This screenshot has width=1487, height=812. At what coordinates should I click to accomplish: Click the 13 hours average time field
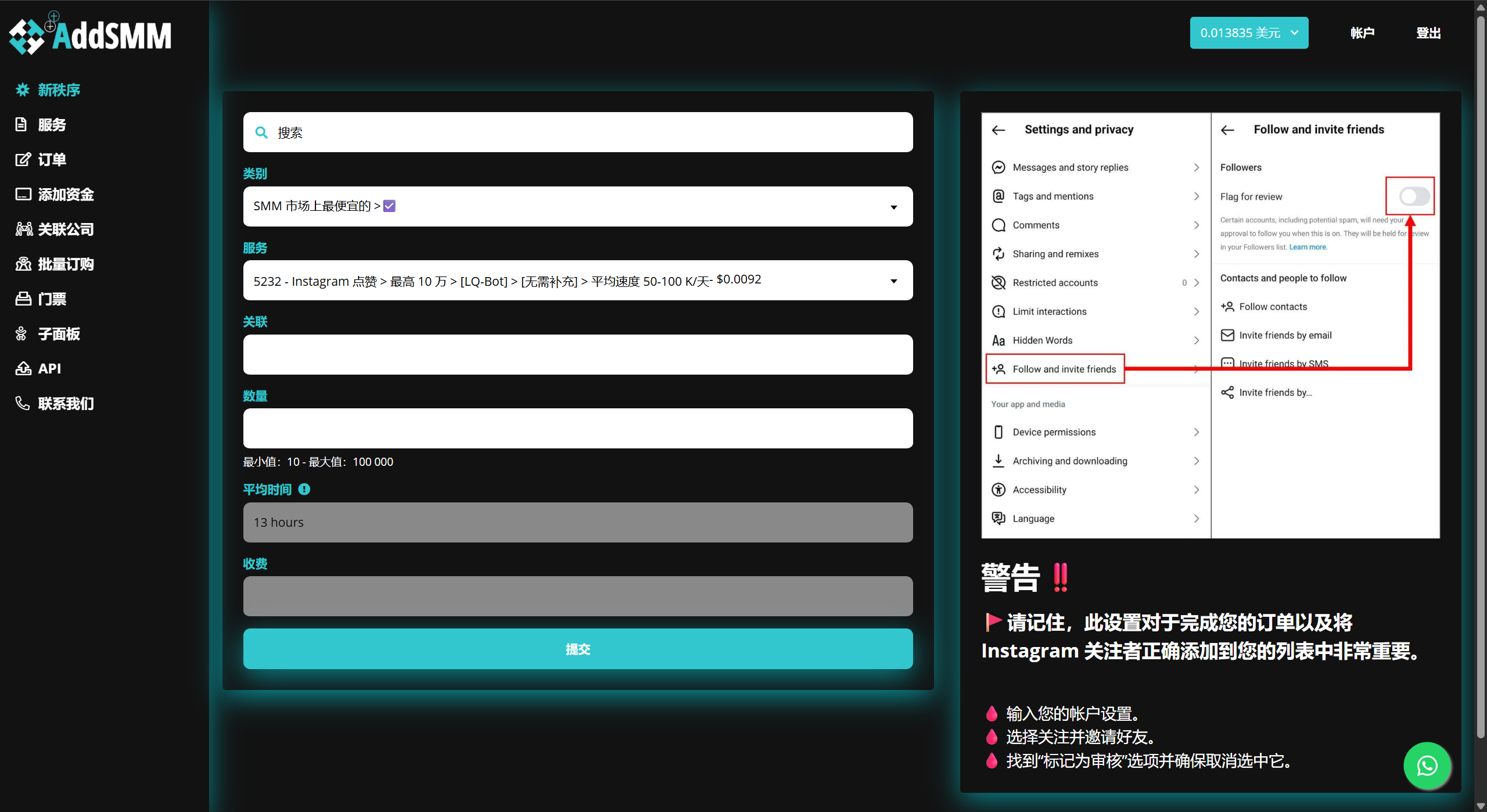(x=578, y=522)
